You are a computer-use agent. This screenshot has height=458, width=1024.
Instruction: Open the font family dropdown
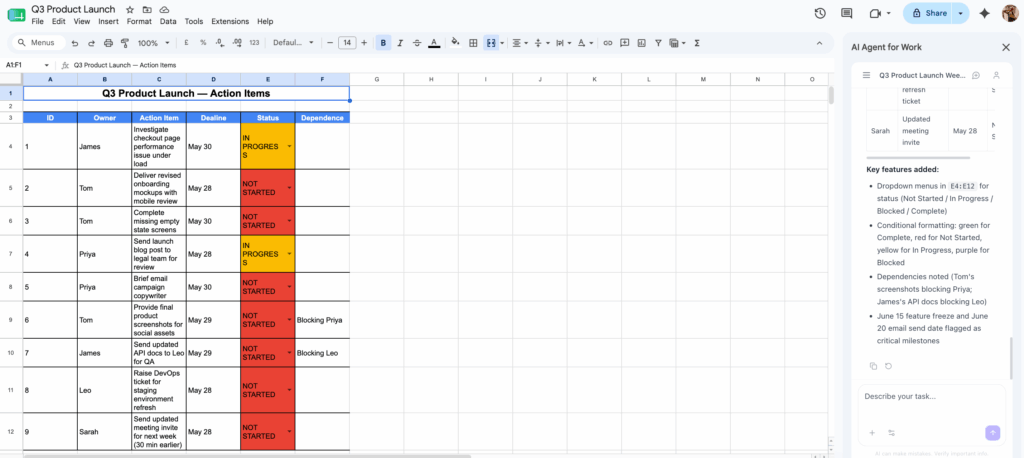click(293, 43)
